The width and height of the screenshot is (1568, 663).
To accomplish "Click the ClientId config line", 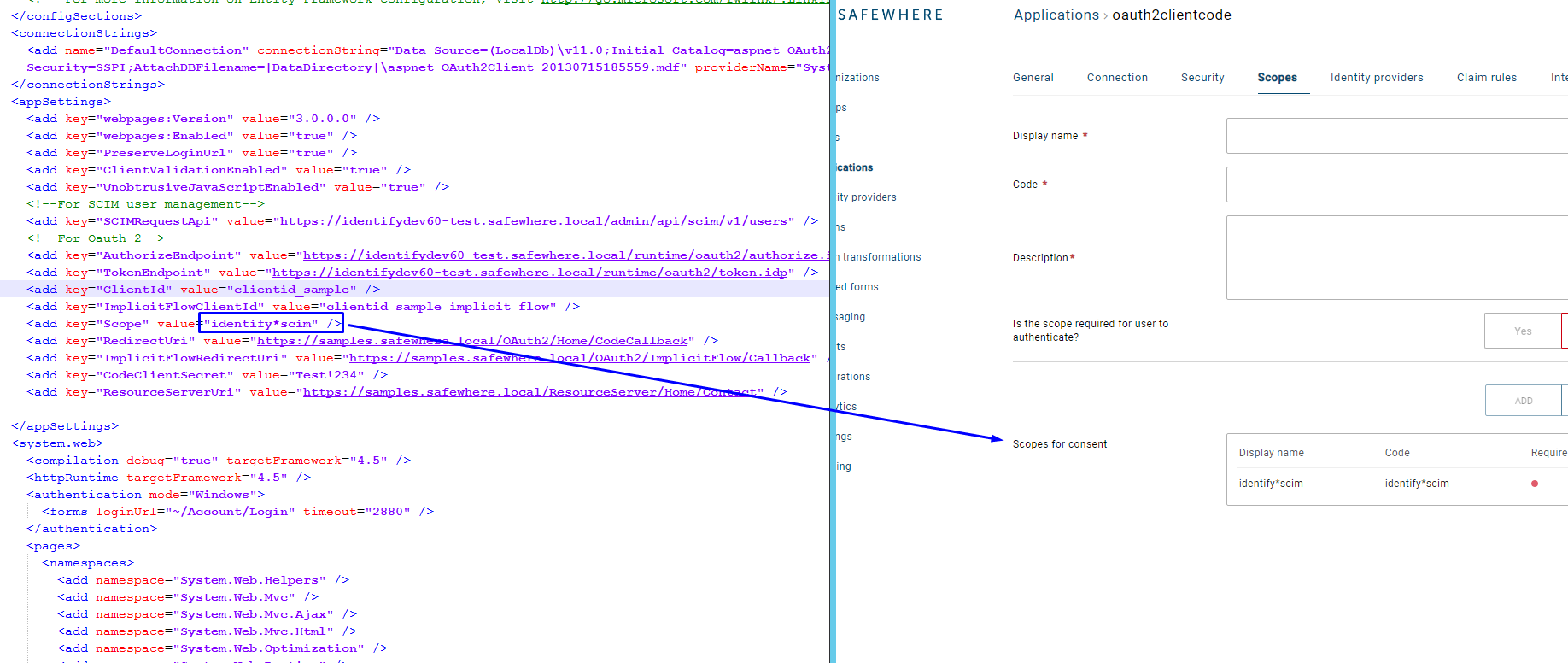I will pyautogui.click(x=203, y=290).
